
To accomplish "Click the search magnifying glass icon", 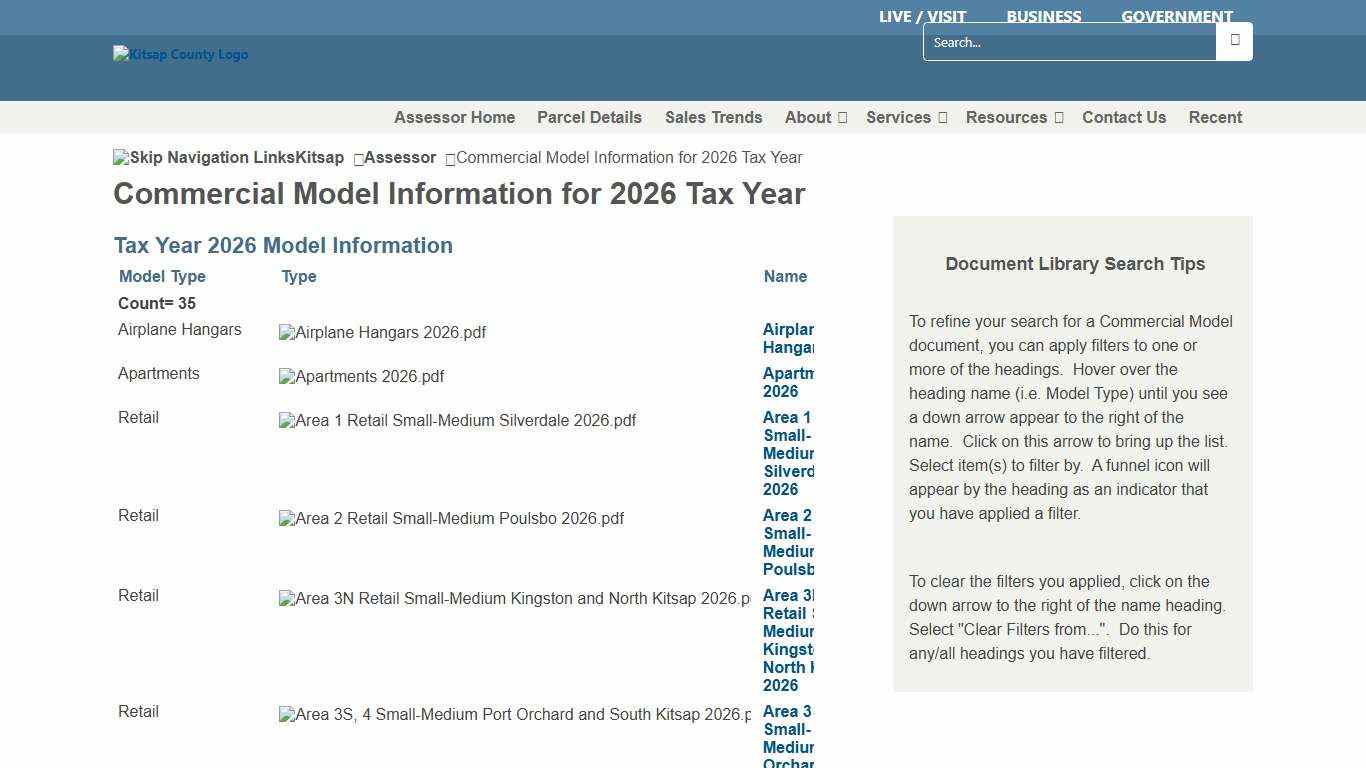I will coord(1234,41).
